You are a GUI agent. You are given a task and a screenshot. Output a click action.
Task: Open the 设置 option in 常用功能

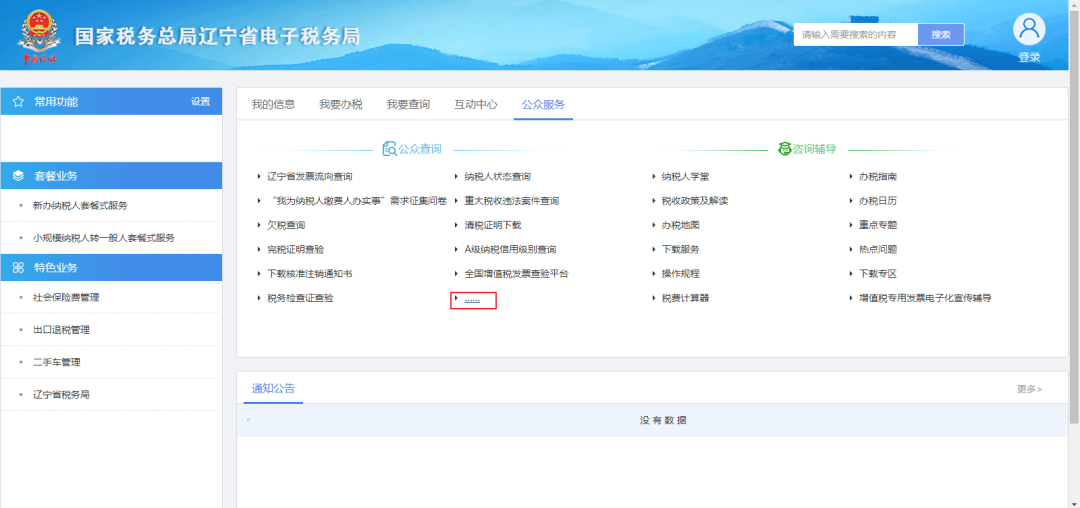coord(200,102)
